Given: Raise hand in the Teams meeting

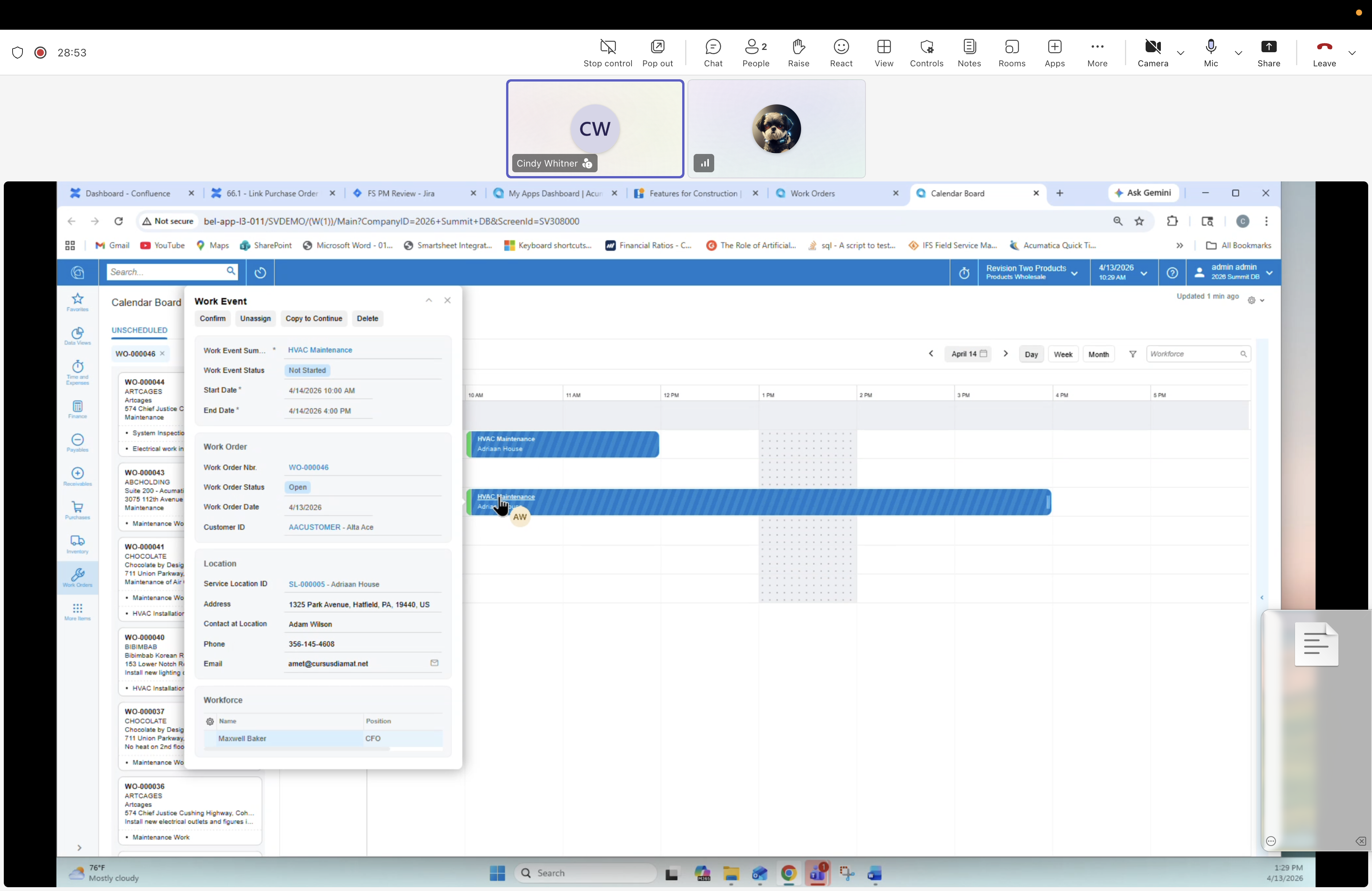Looking at the screenshot, I should point(798,53).
